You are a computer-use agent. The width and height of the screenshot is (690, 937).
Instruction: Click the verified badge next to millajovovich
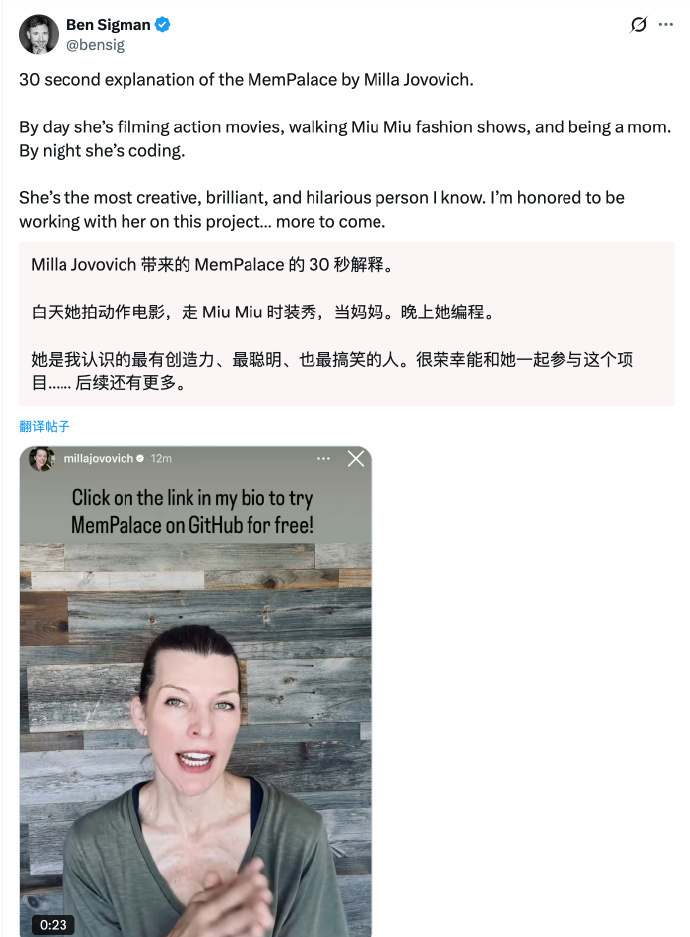click(140, 458)
